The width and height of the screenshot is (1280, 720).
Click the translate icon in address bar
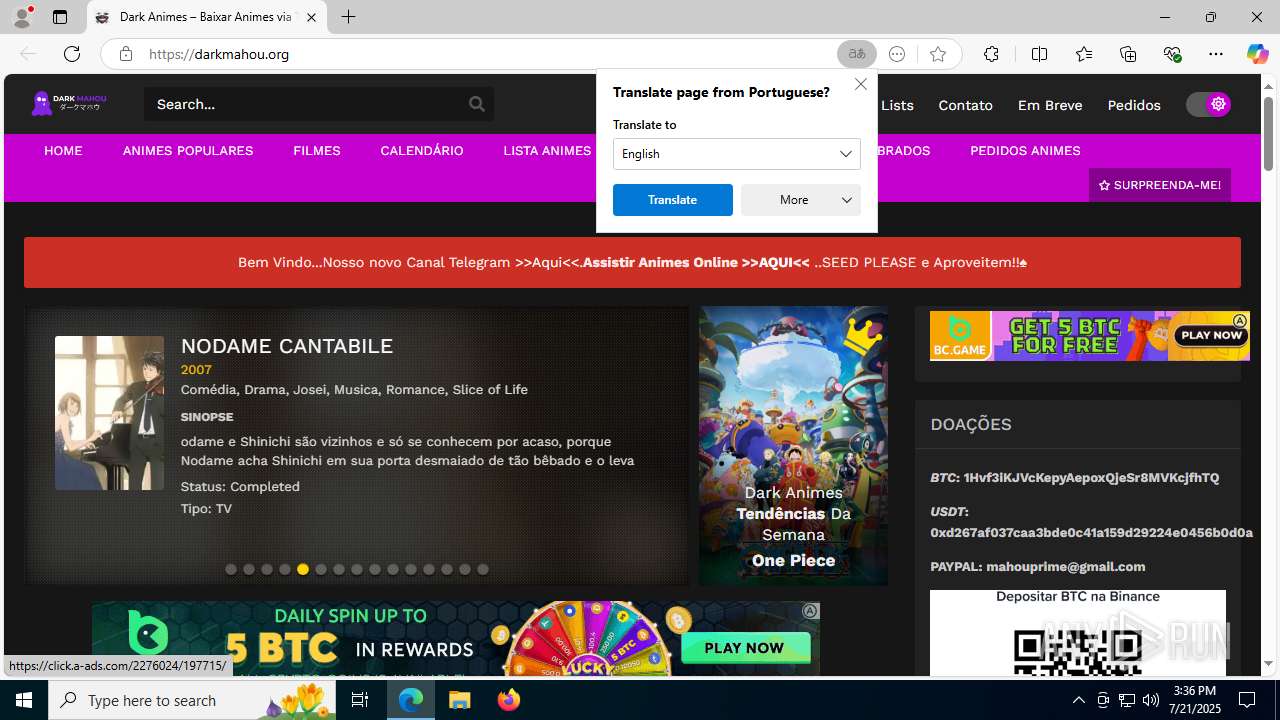coord(857,54)
